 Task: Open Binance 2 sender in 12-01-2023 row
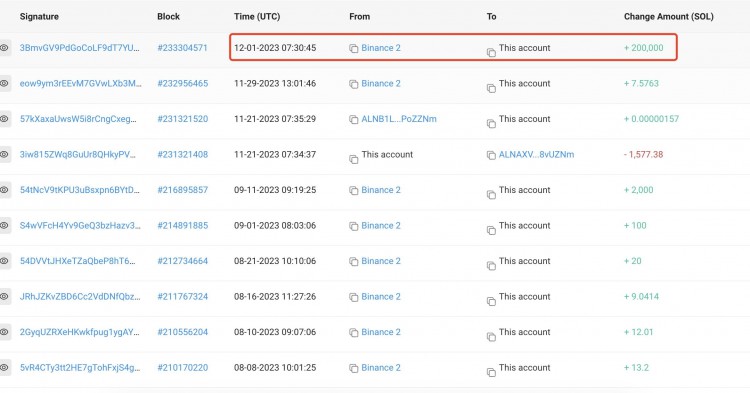(381, 48)
